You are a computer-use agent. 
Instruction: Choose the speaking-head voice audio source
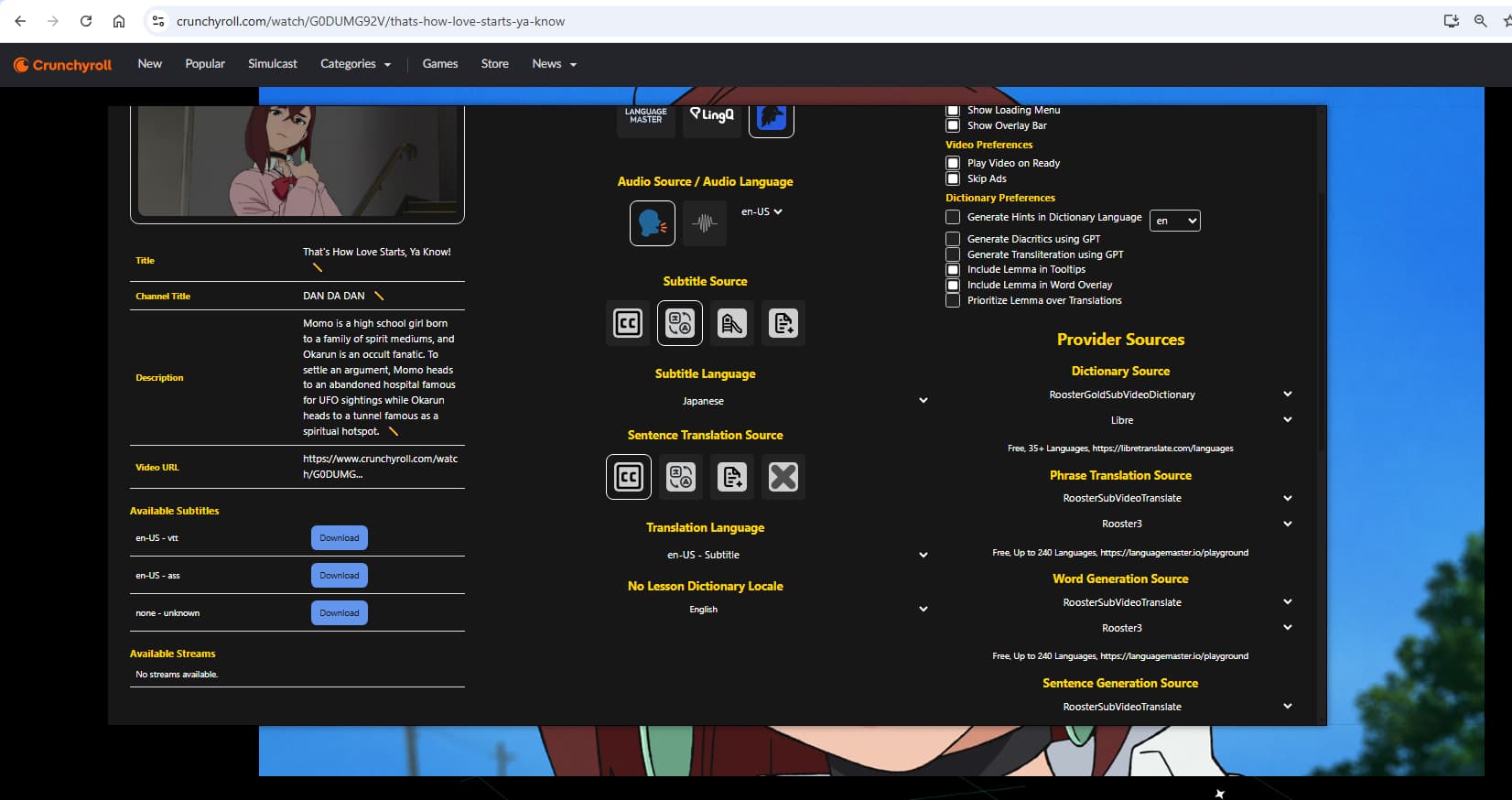[x=653, y=222]
